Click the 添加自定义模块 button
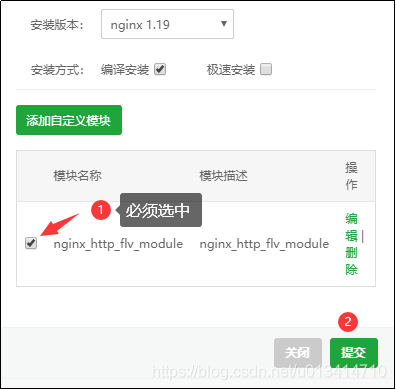Image resolution: width=396 pixels, height=390 pixels. coord(69,120)
